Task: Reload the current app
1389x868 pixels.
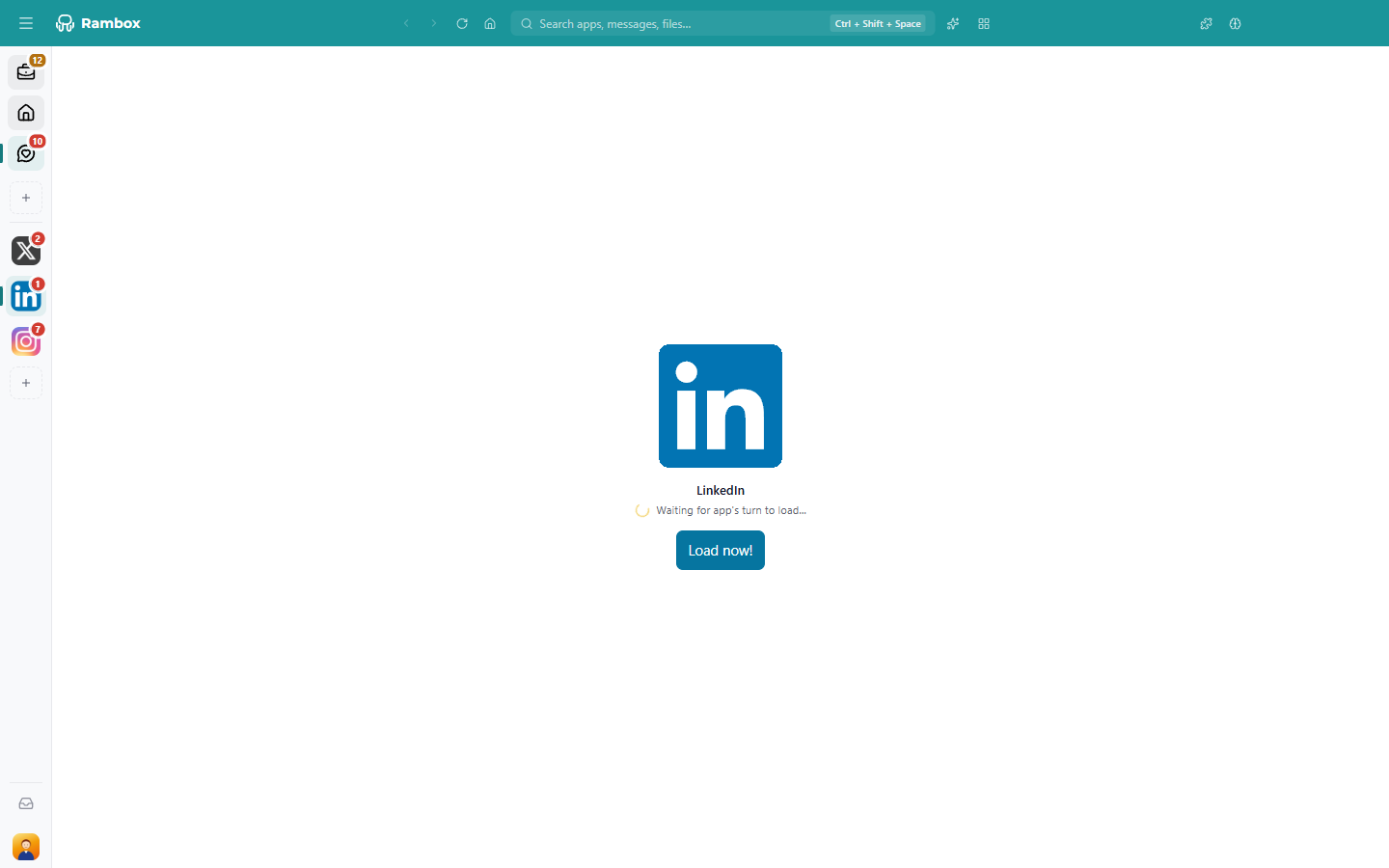Action: click(x=462, y=23)
